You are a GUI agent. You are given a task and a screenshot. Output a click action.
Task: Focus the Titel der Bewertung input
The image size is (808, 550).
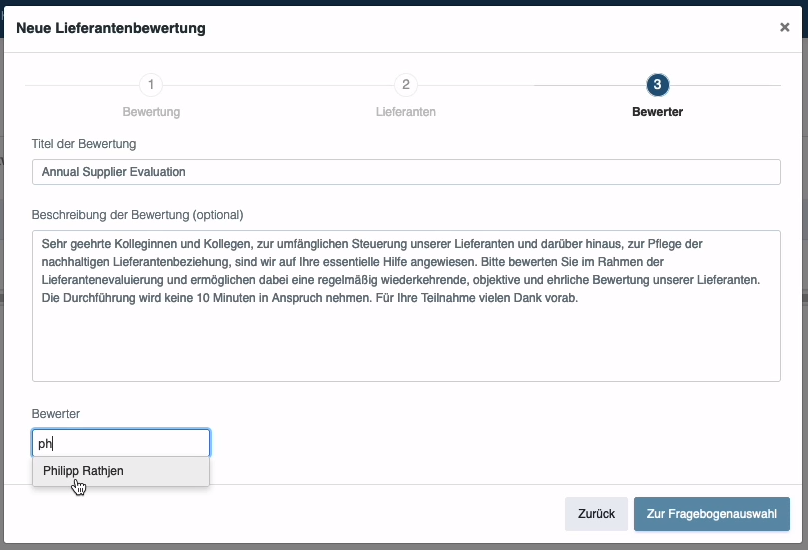click(x=406, y=172)
